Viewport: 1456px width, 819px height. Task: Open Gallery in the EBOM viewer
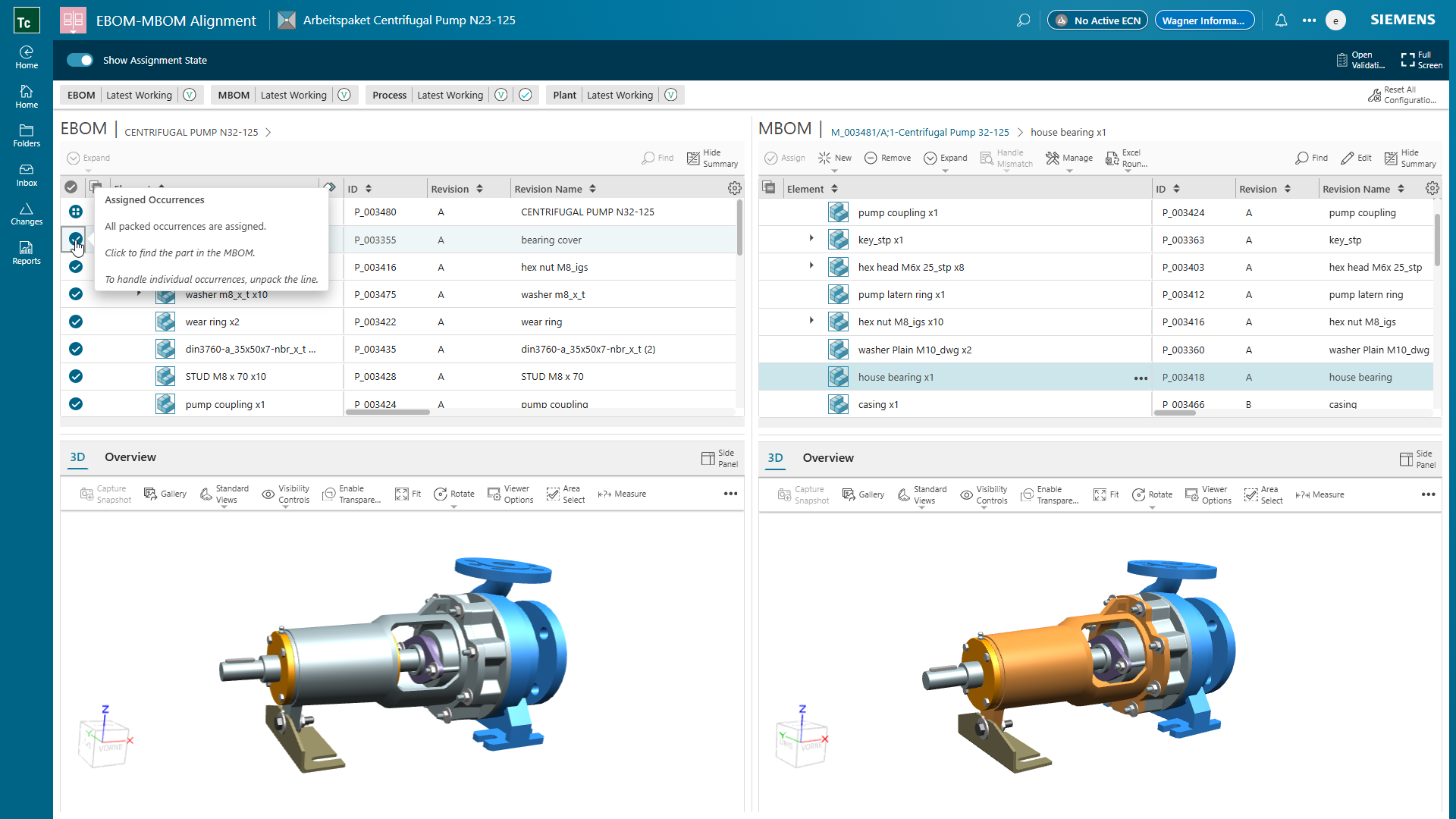click(165, 494)
